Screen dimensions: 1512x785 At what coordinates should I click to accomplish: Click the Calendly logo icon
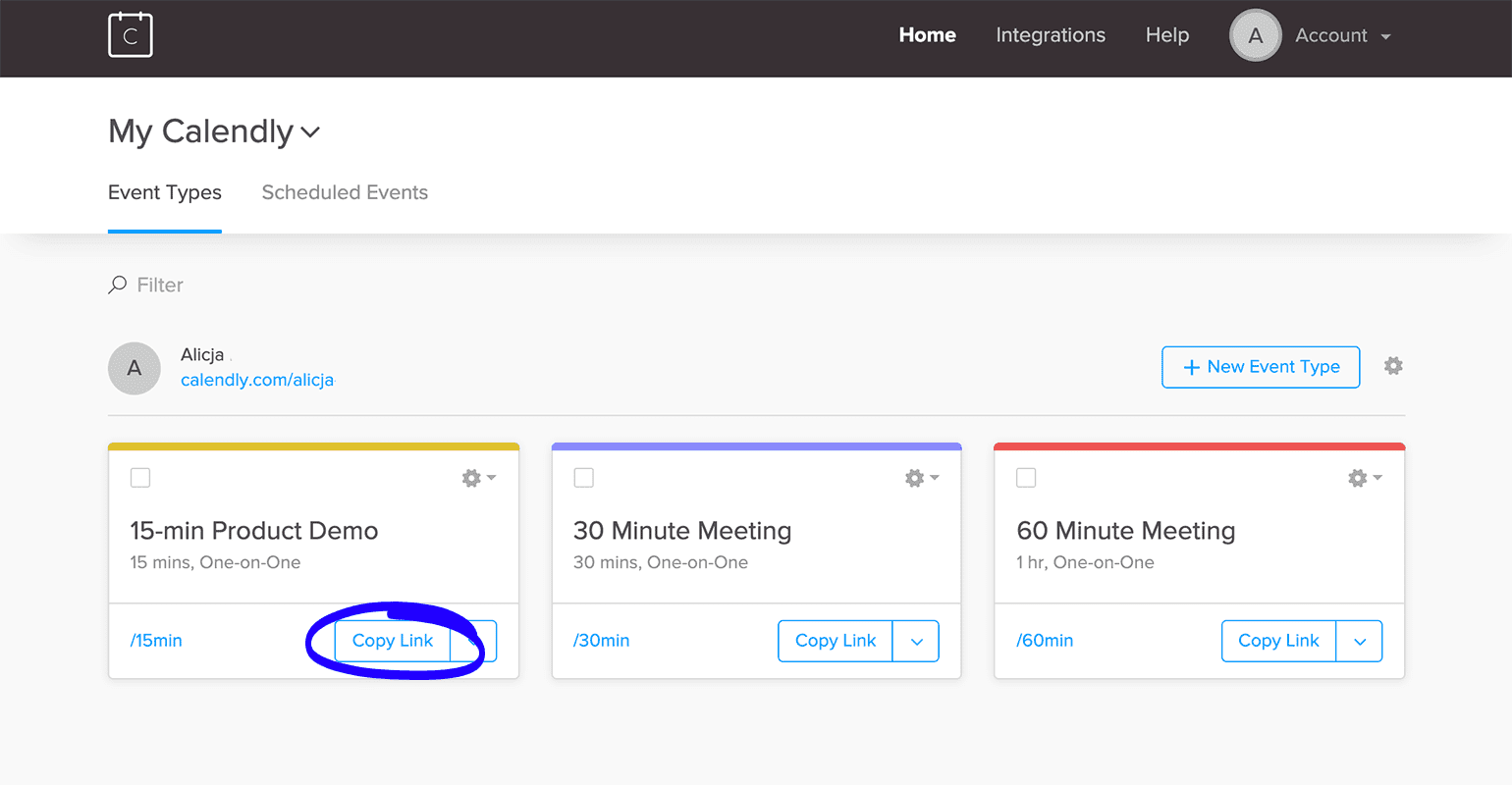coord(131,35)
